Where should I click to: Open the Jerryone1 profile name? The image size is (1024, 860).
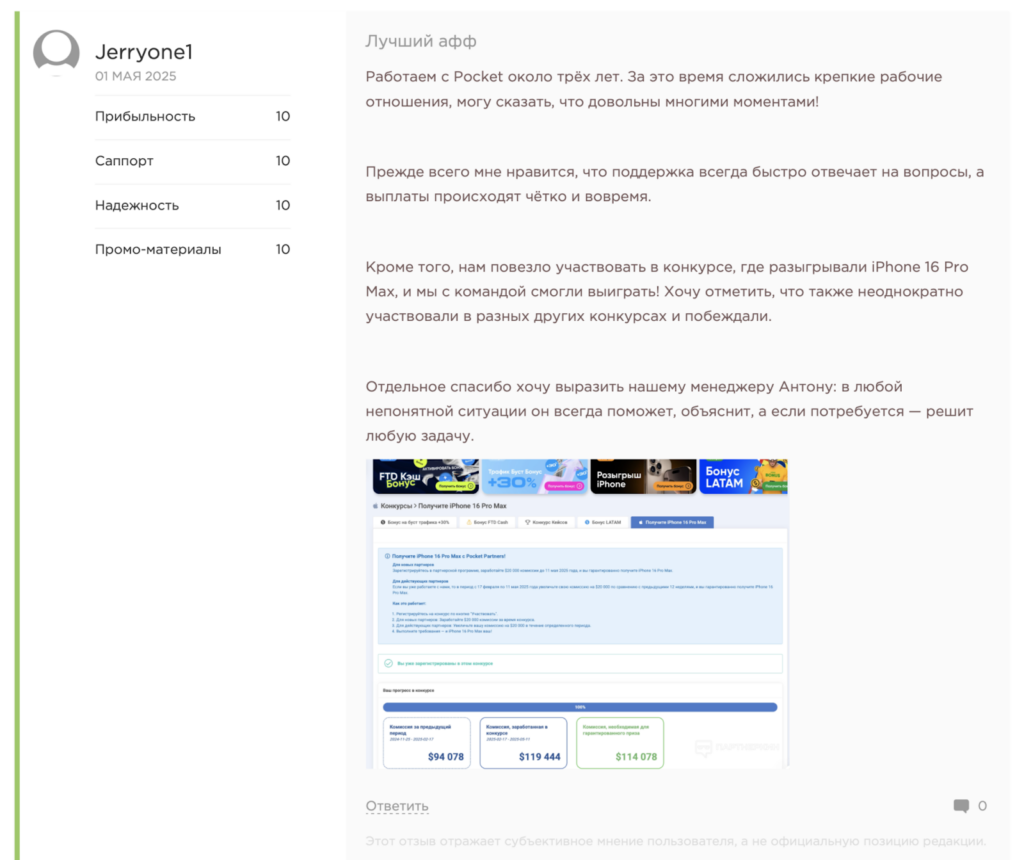144,52
